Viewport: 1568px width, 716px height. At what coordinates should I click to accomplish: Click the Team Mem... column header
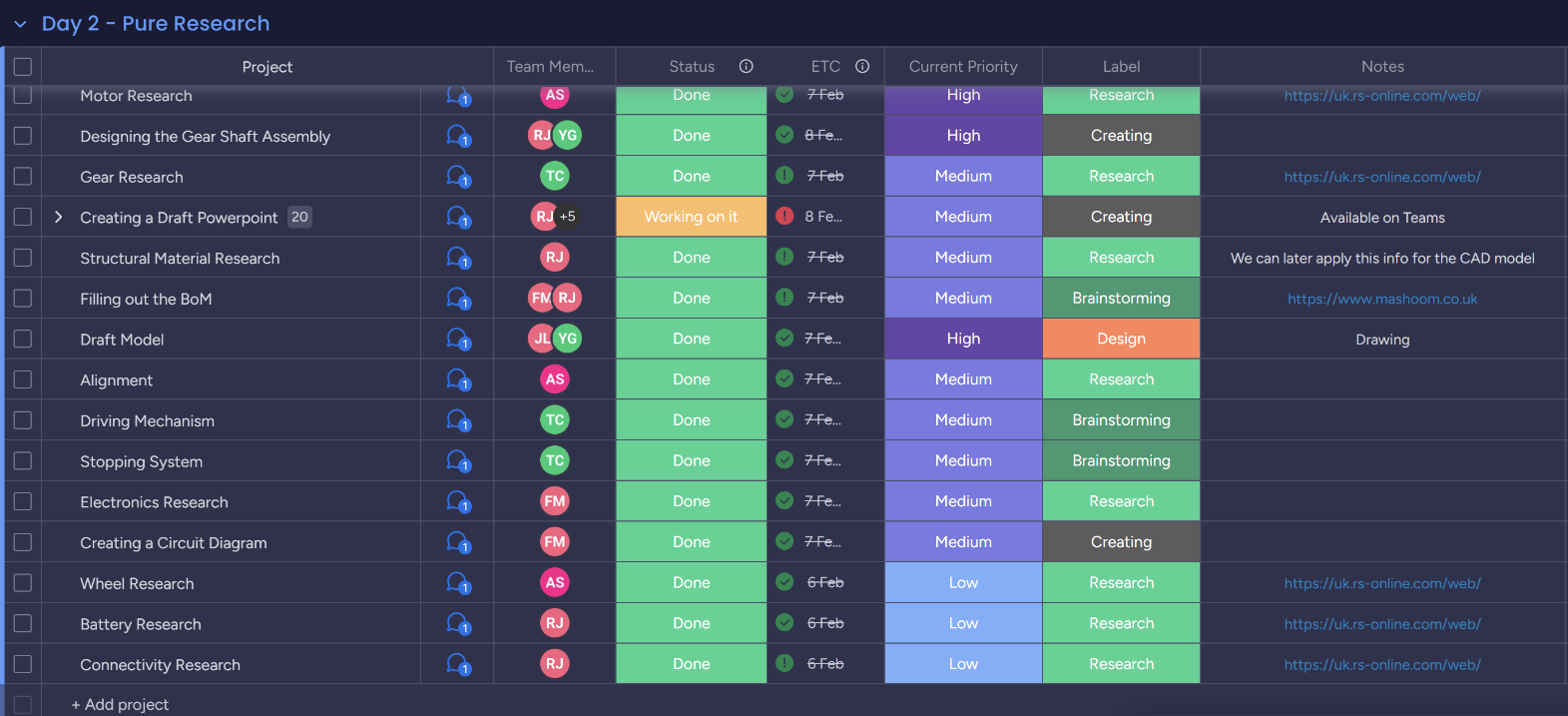pyautogui.click(x=550, y=67)
